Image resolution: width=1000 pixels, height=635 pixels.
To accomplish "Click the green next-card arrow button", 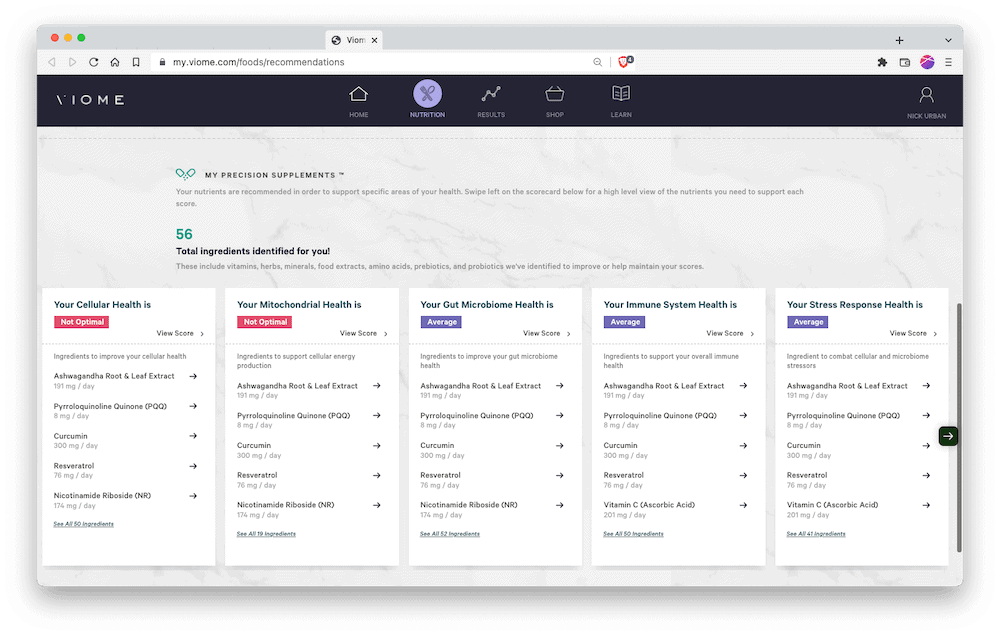I will point(948,435).
